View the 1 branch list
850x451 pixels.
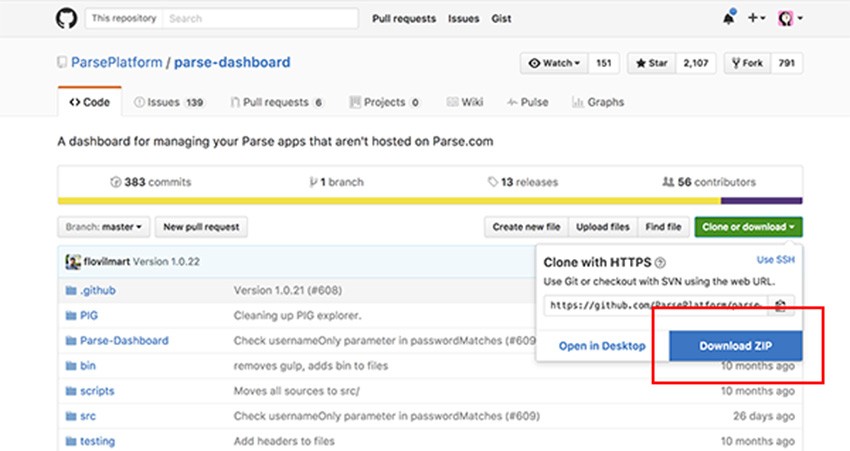click(337, 182)
